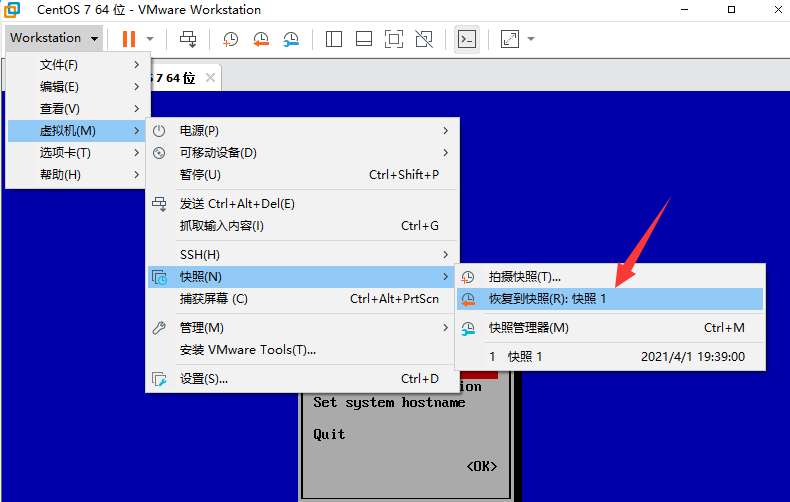Screen dimensions: 790x502
Task: Click the Take Snapshot toolbar icon
Action: [230, 39]
